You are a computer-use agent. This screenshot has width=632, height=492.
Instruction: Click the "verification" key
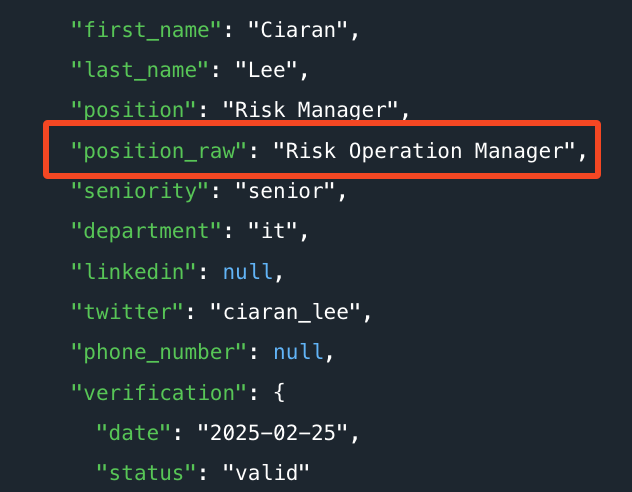pyautogui.click(x=159, y=393)
